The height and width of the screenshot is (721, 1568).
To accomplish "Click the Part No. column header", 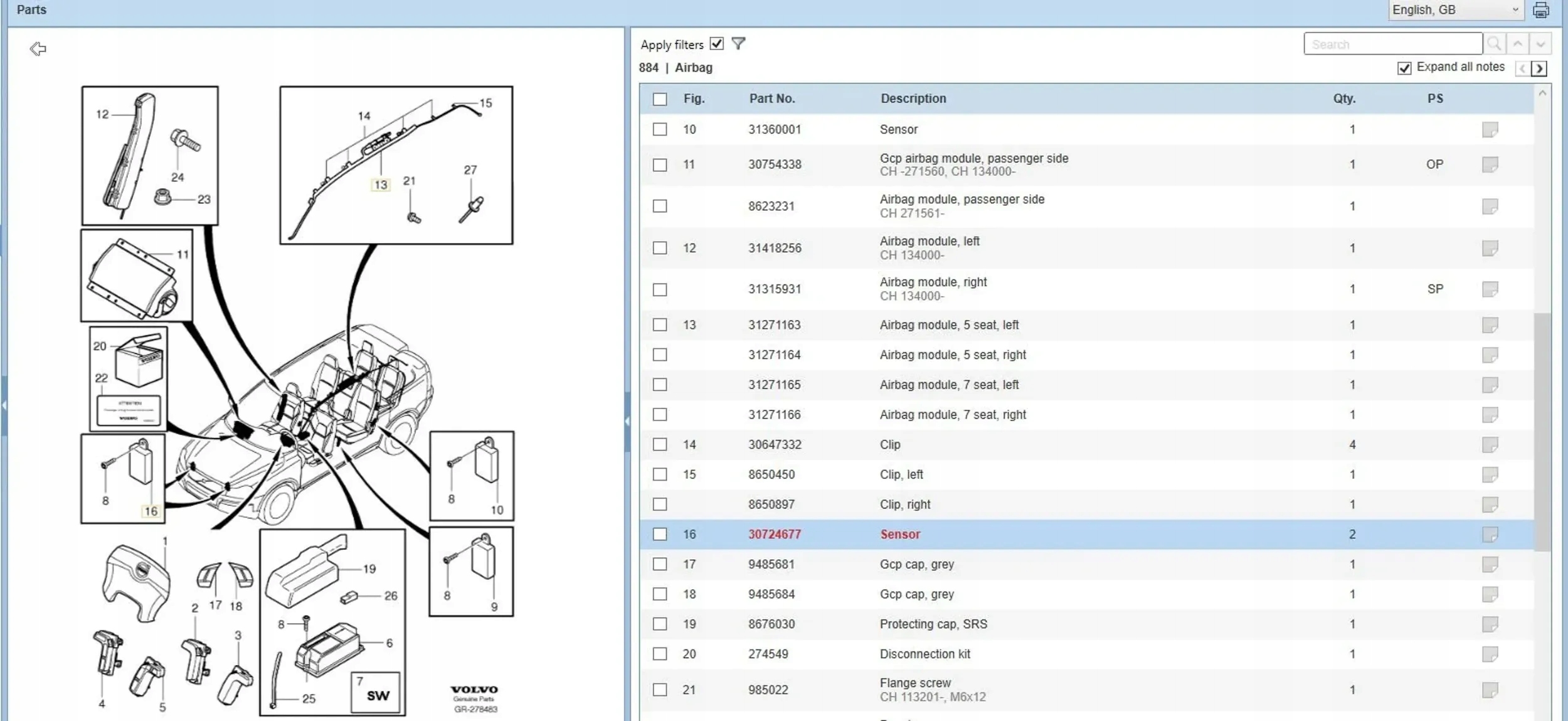I will click(772, 99).
